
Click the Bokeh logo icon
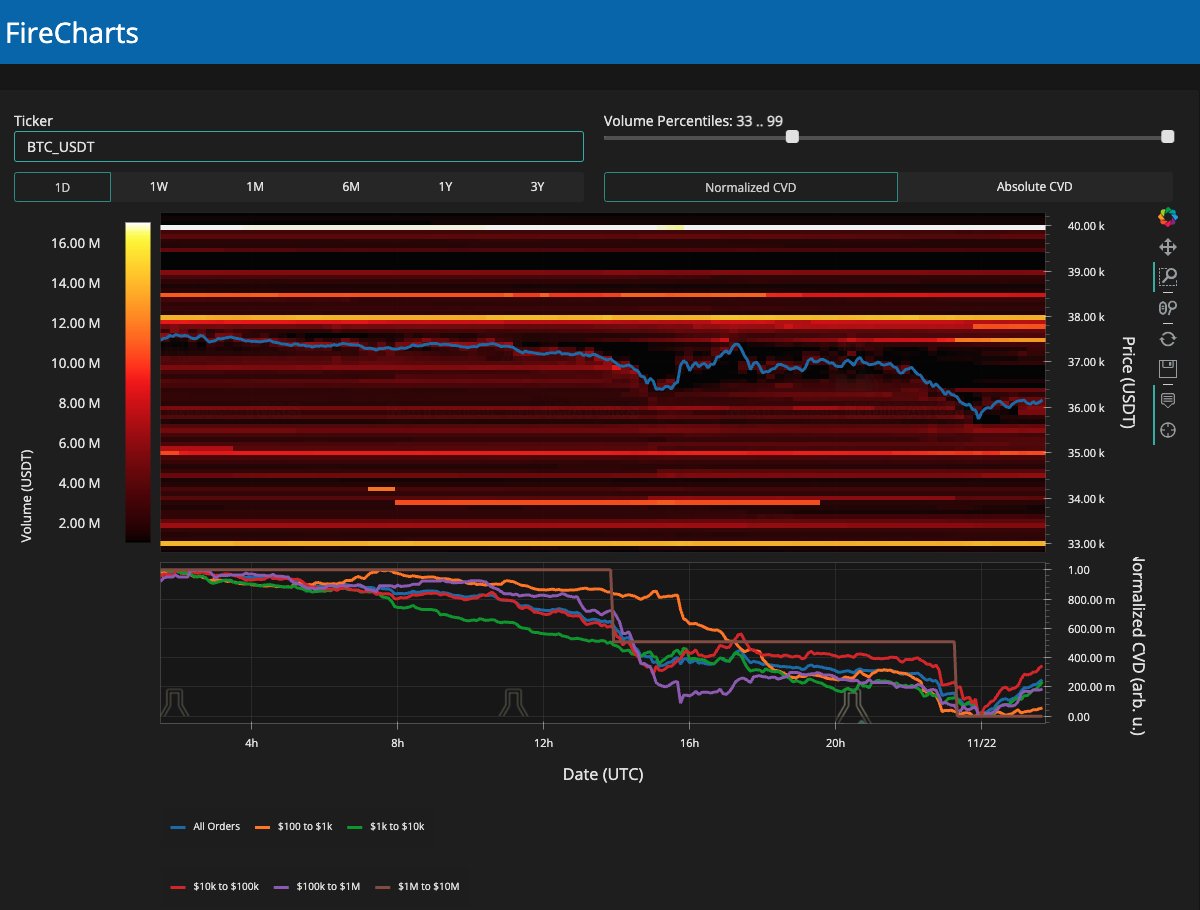tap(1166, 216)
